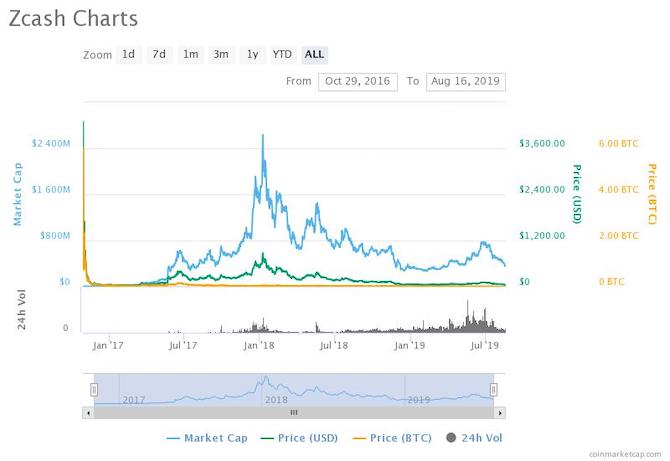Toggle the 24h Vol series in legend
Viewport: 670px width, 461px height.
[474, 438]
